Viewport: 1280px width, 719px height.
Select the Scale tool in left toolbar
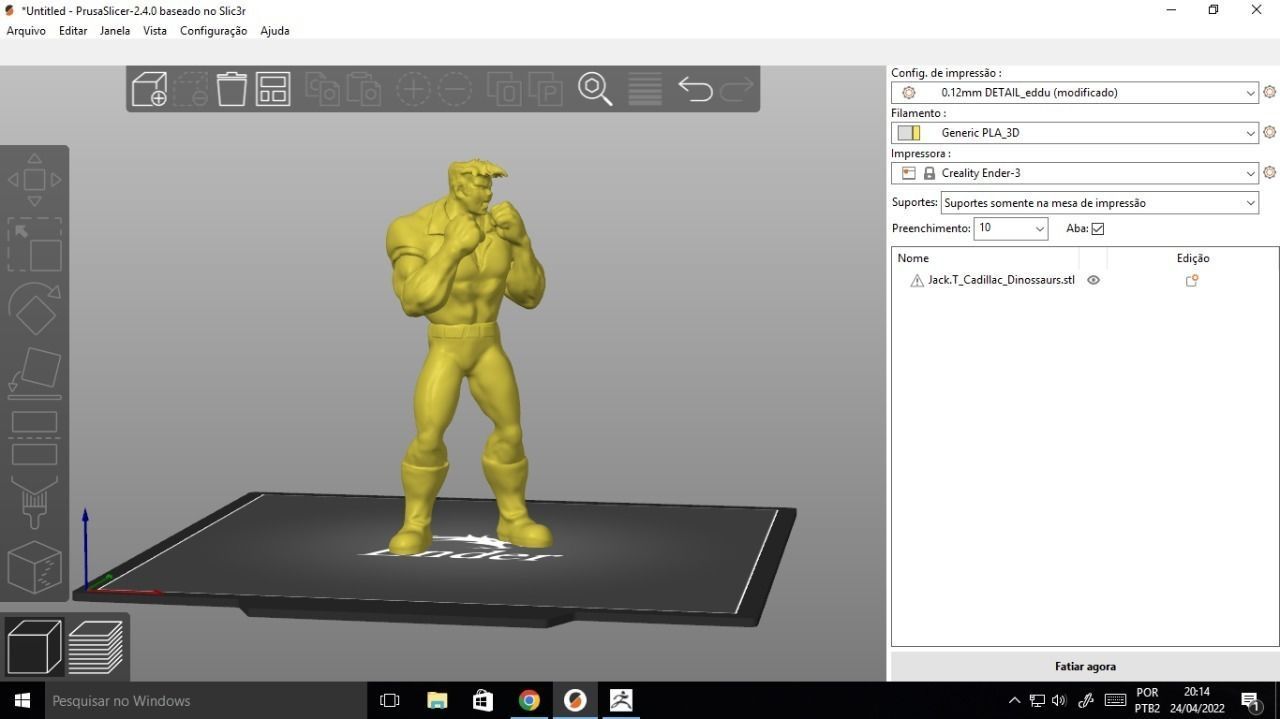coord(34,244)
